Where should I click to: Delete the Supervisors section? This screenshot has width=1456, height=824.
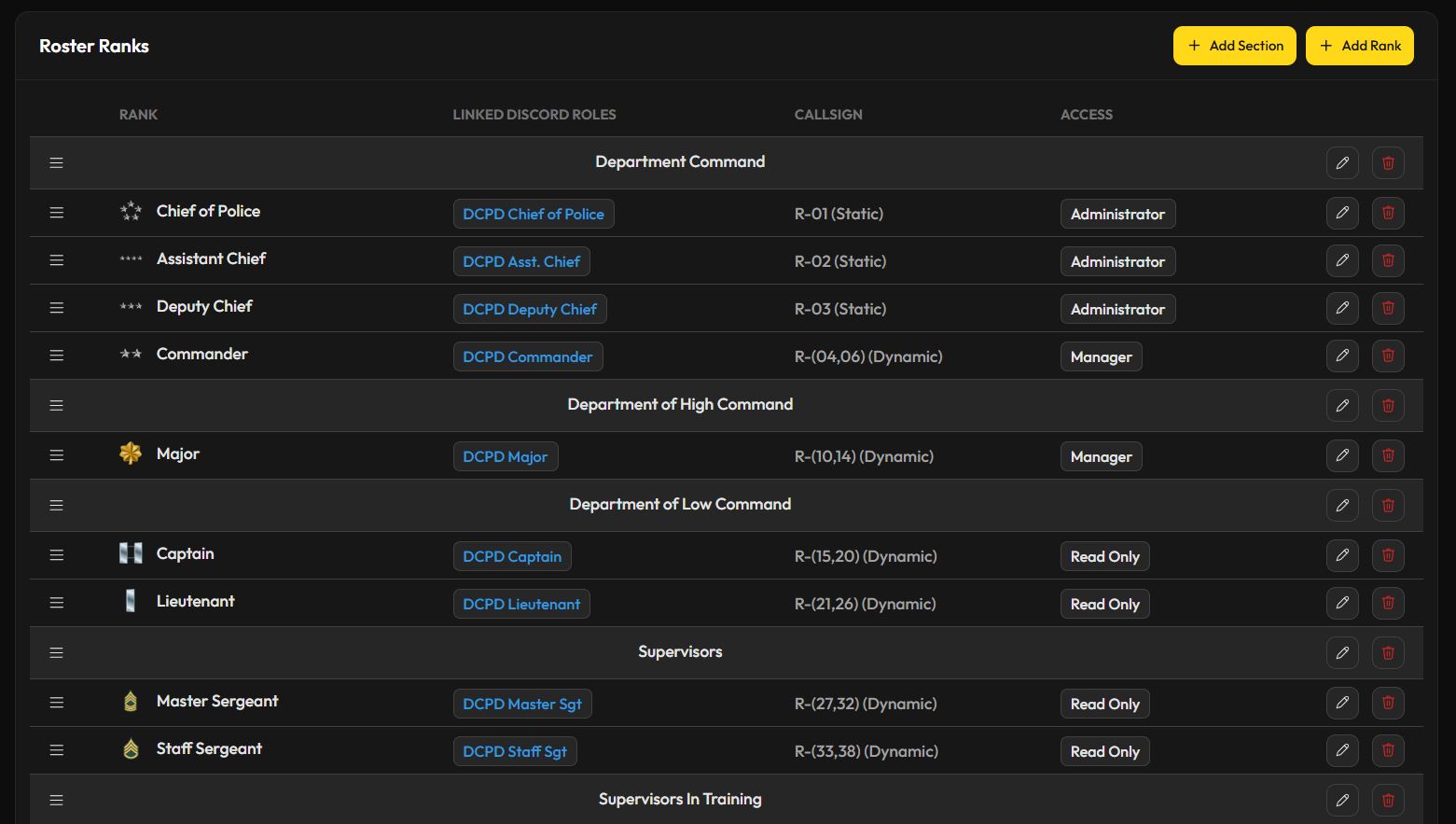[1387, 652]
